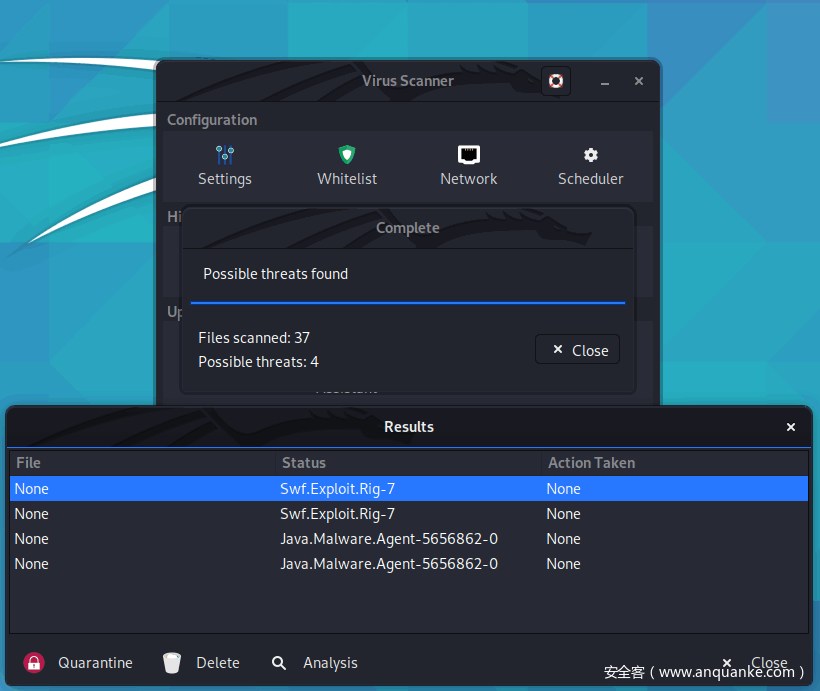
Task: Sort by Action Taken column header
Action: [674, 463]
